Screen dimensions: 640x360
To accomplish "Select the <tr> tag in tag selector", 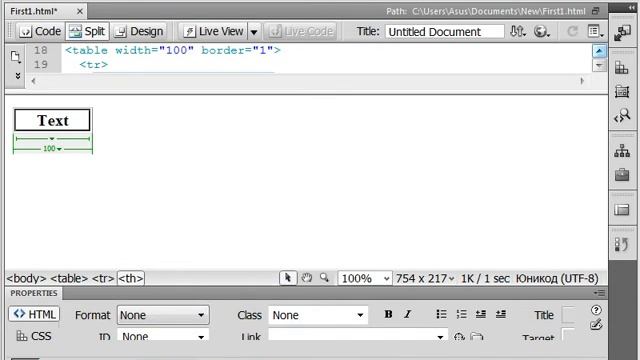I will coord(103,278).
